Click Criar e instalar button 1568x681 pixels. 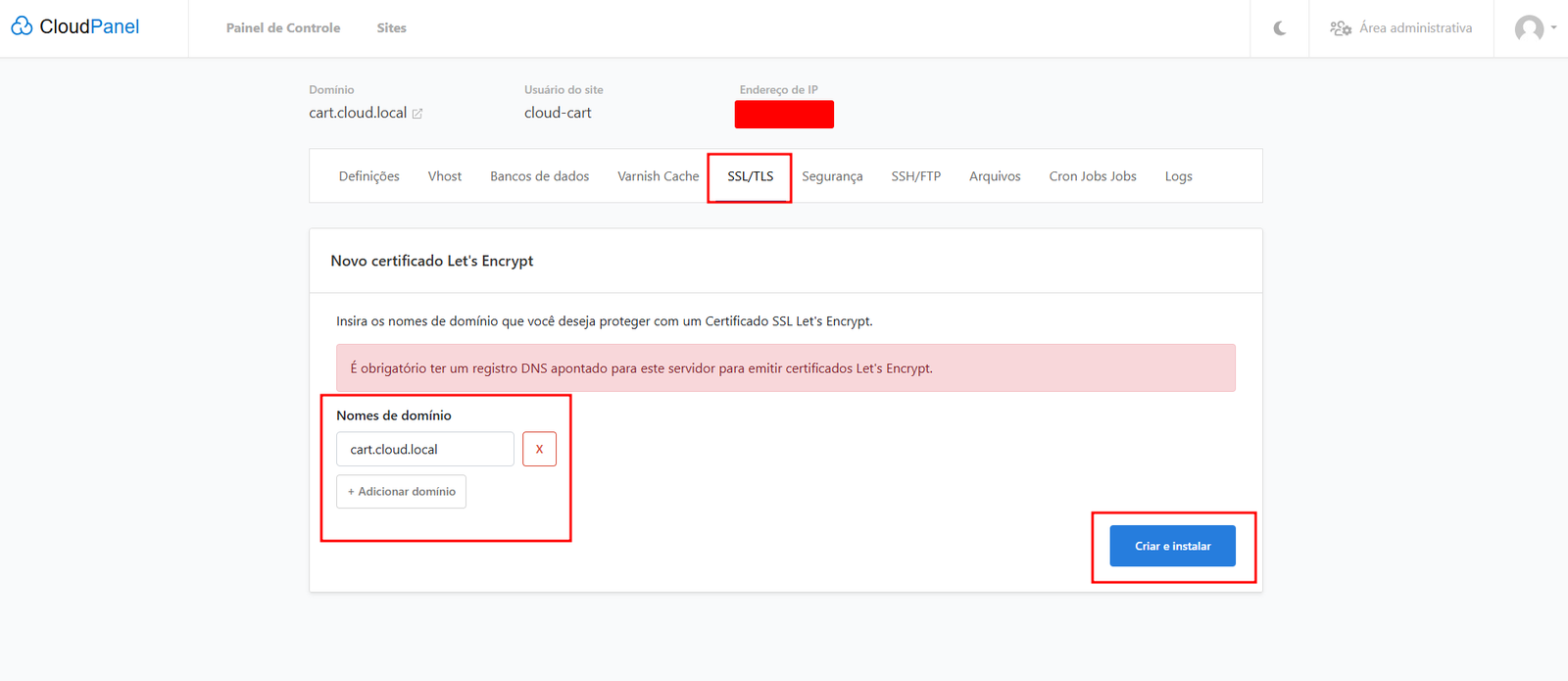(1172, 546)
